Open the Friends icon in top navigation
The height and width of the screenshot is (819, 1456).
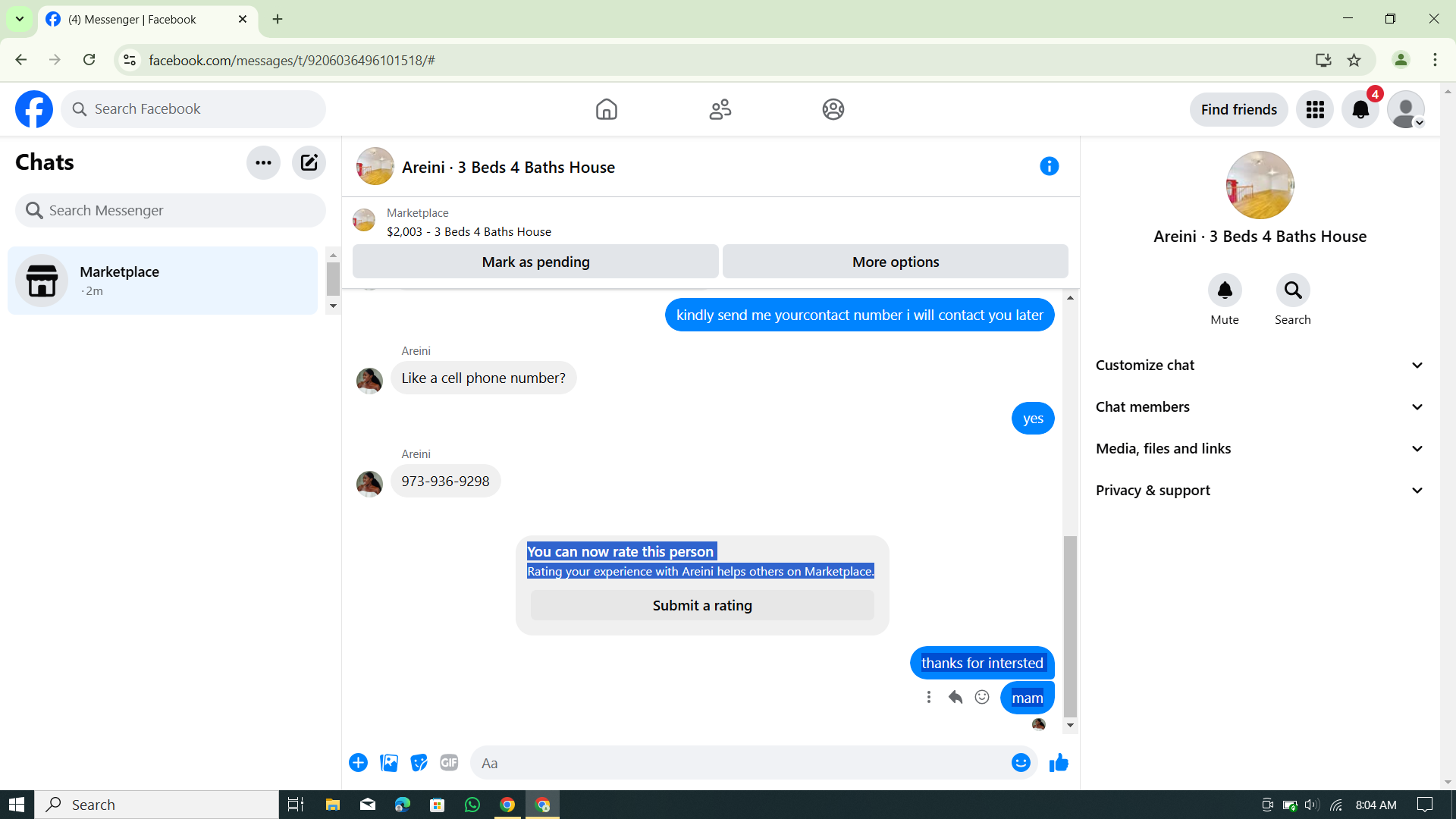pyautogui.click(x=720, y=109)
